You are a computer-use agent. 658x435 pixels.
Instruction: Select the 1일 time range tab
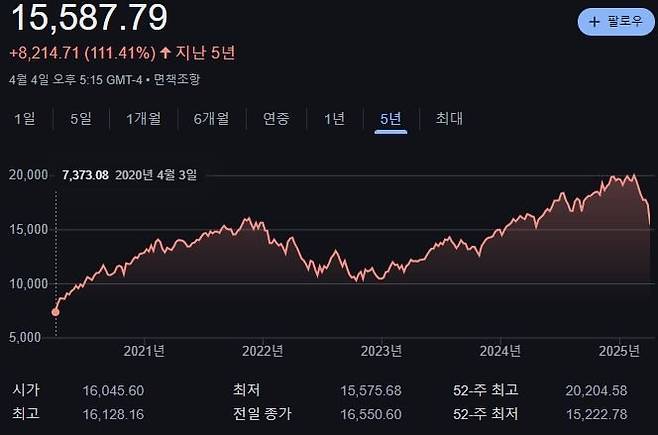25,119
